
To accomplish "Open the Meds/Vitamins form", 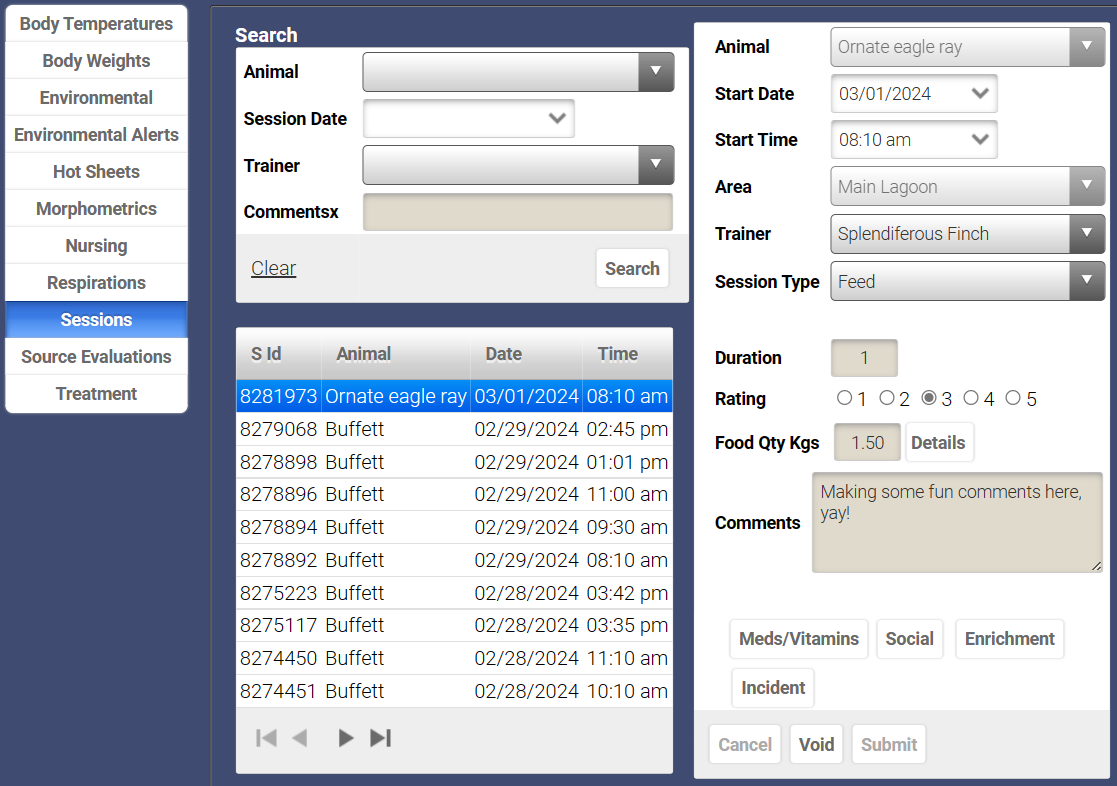I will pos(798,639).
